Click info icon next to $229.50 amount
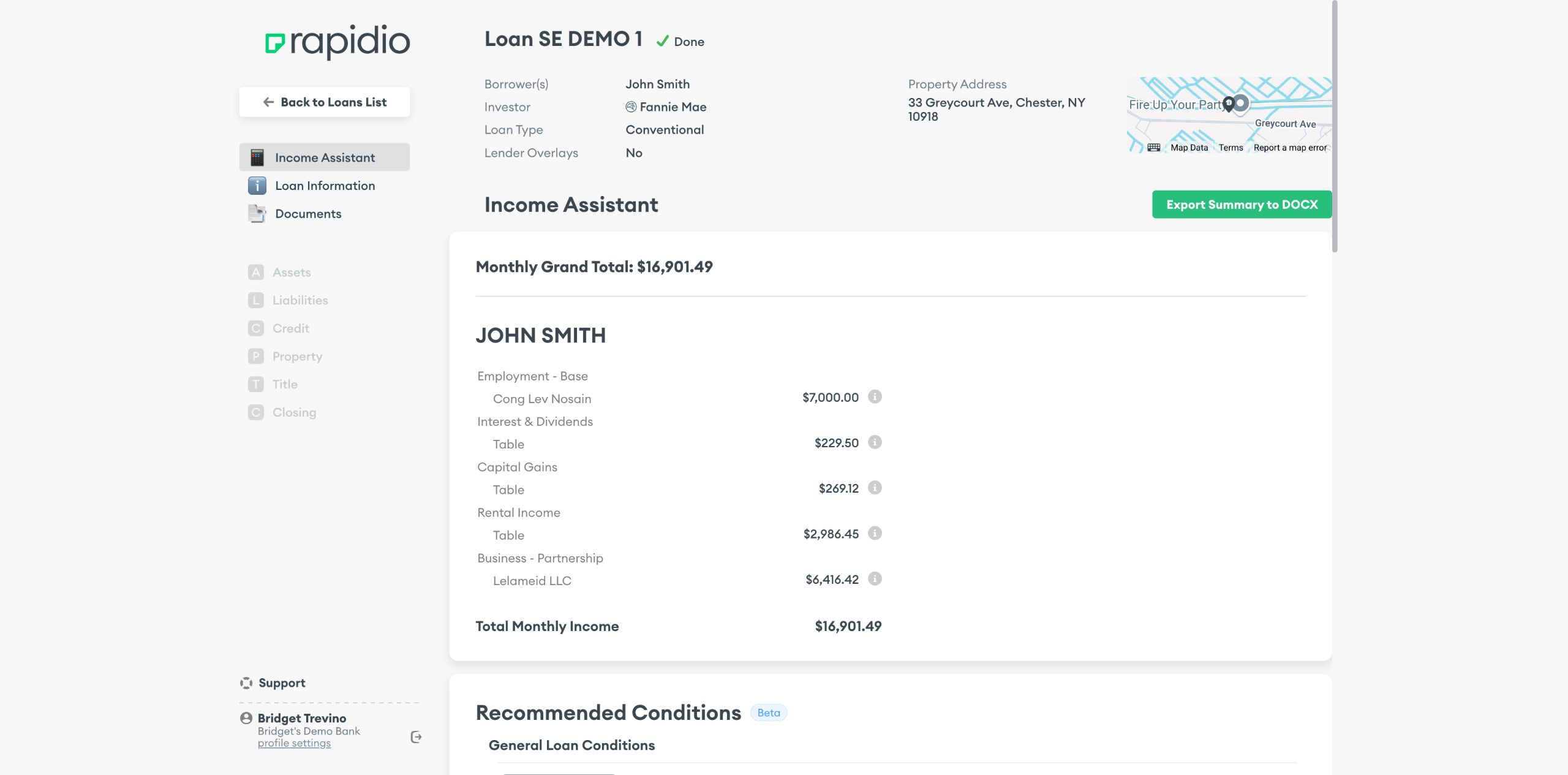 click(875, 442)
